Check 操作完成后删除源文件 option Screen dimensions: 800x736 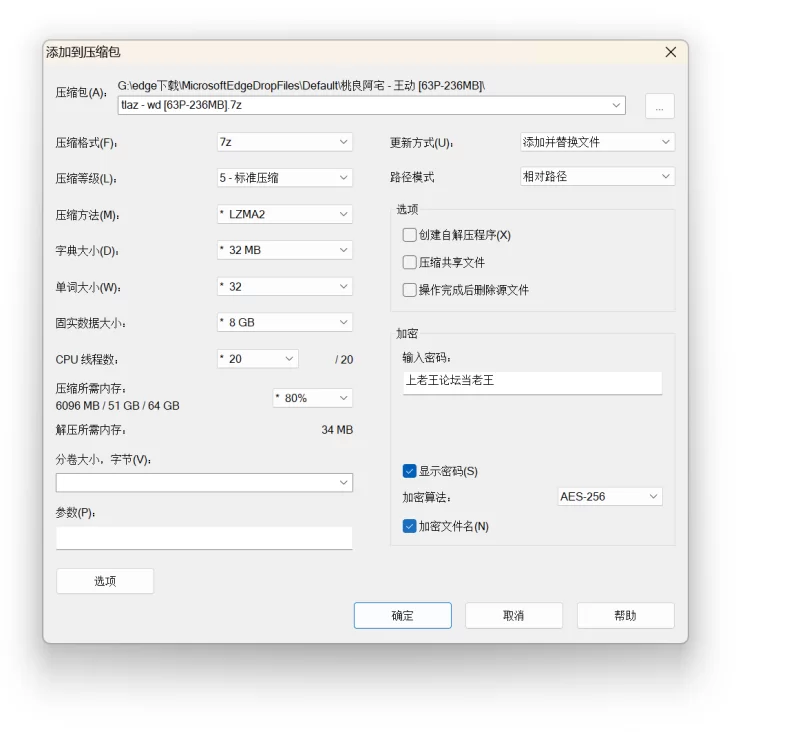(x=410, y=290)
